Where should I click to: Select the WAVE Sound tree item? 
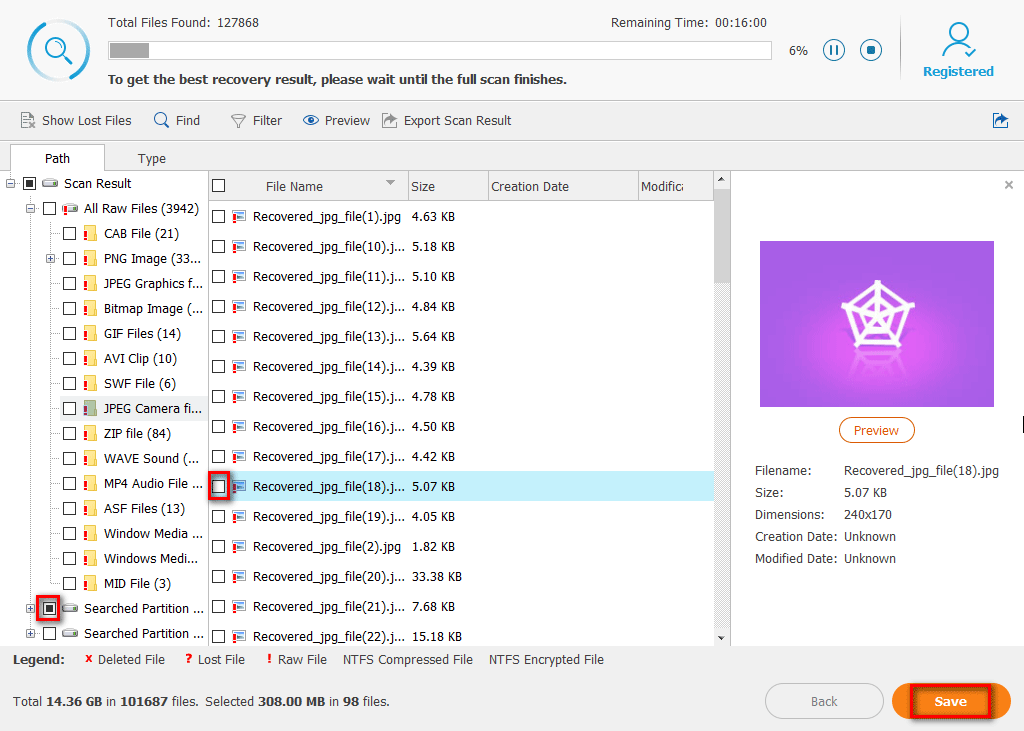(x=152, y=459)
